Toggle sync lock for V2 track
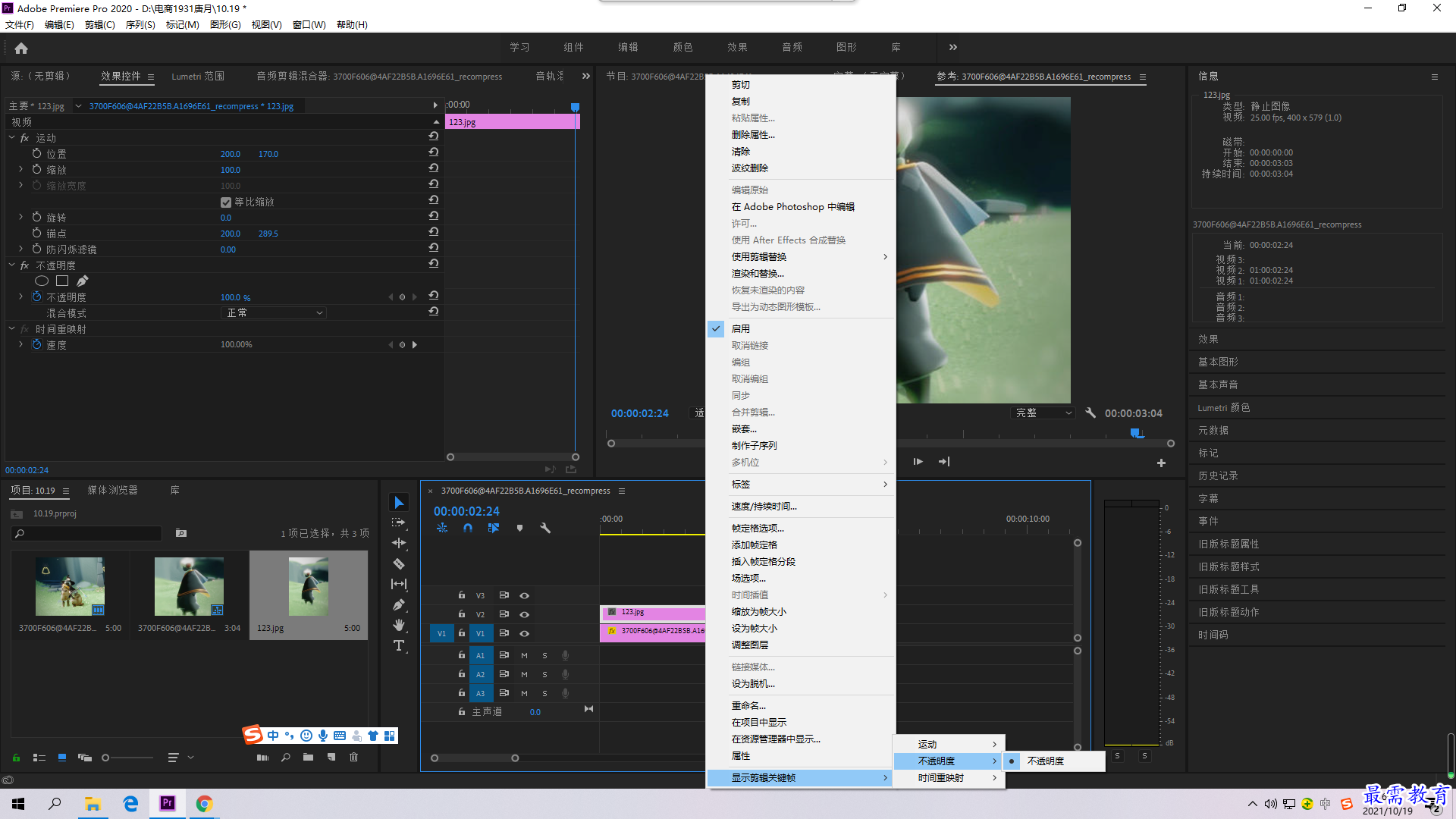Screen dimensions: 1456x819 click(x=504, y=614)
